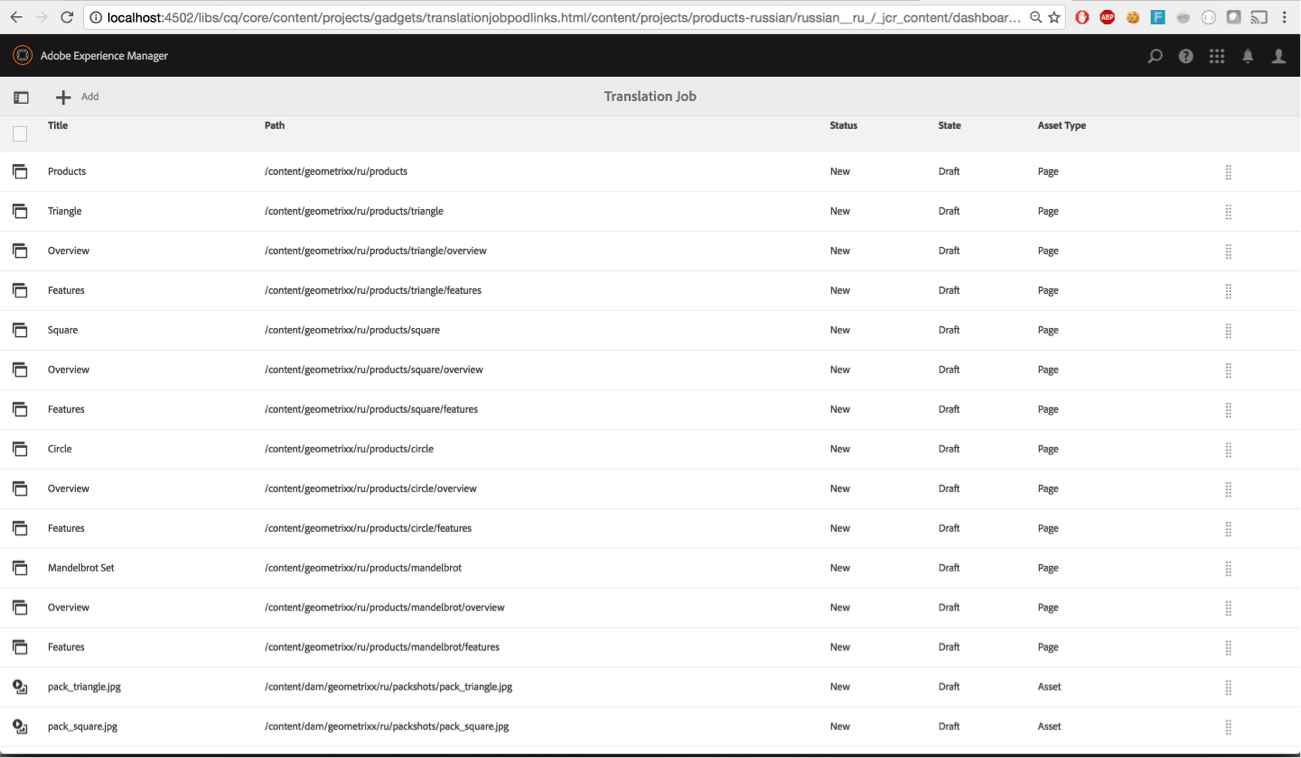Viewport: 1301px width, 758px height.
Task: Click the Asset Type column header
Action: [x=1061, y=126]
